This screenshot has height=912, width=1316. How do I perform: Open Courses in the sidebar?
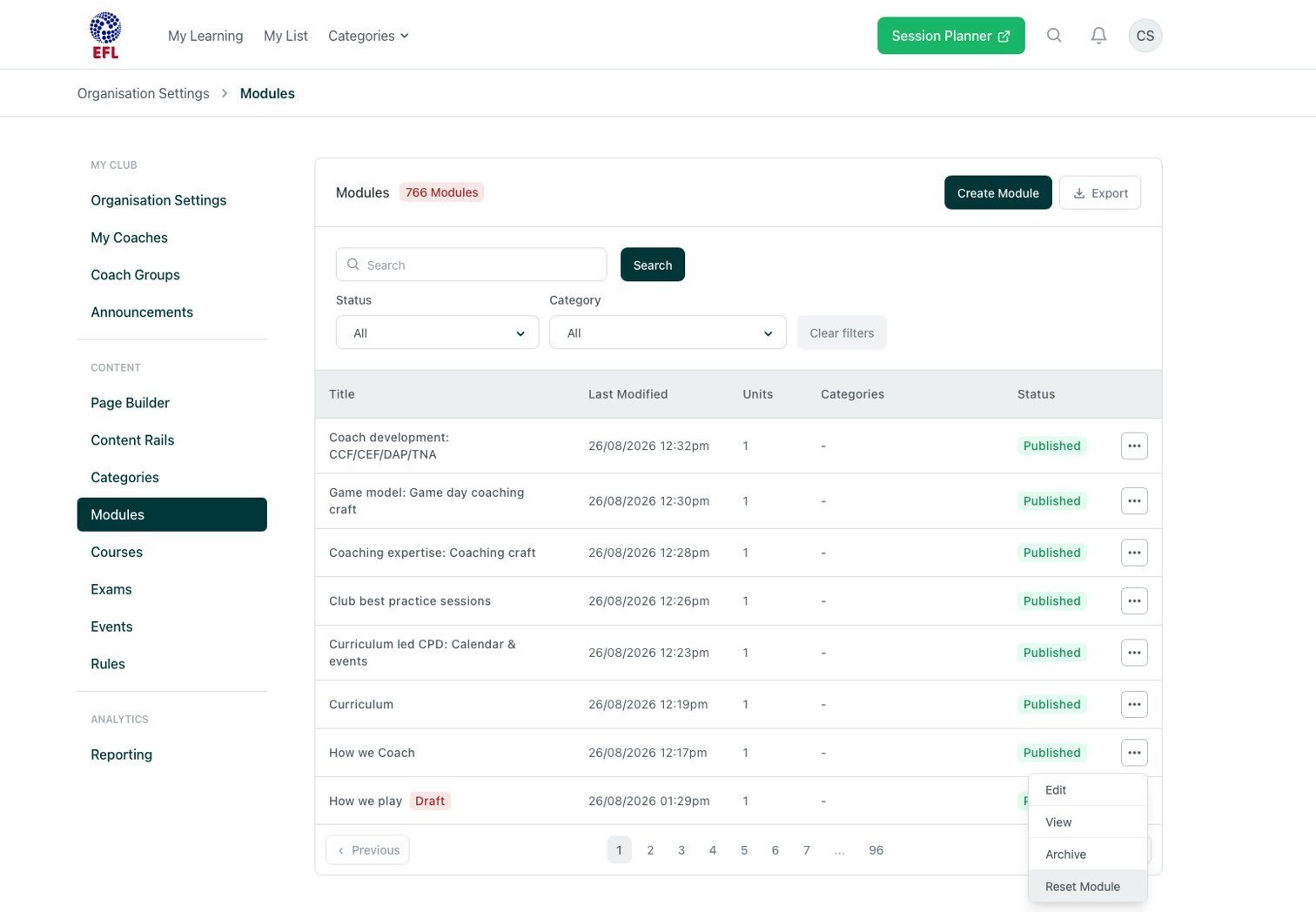(117, 552)
